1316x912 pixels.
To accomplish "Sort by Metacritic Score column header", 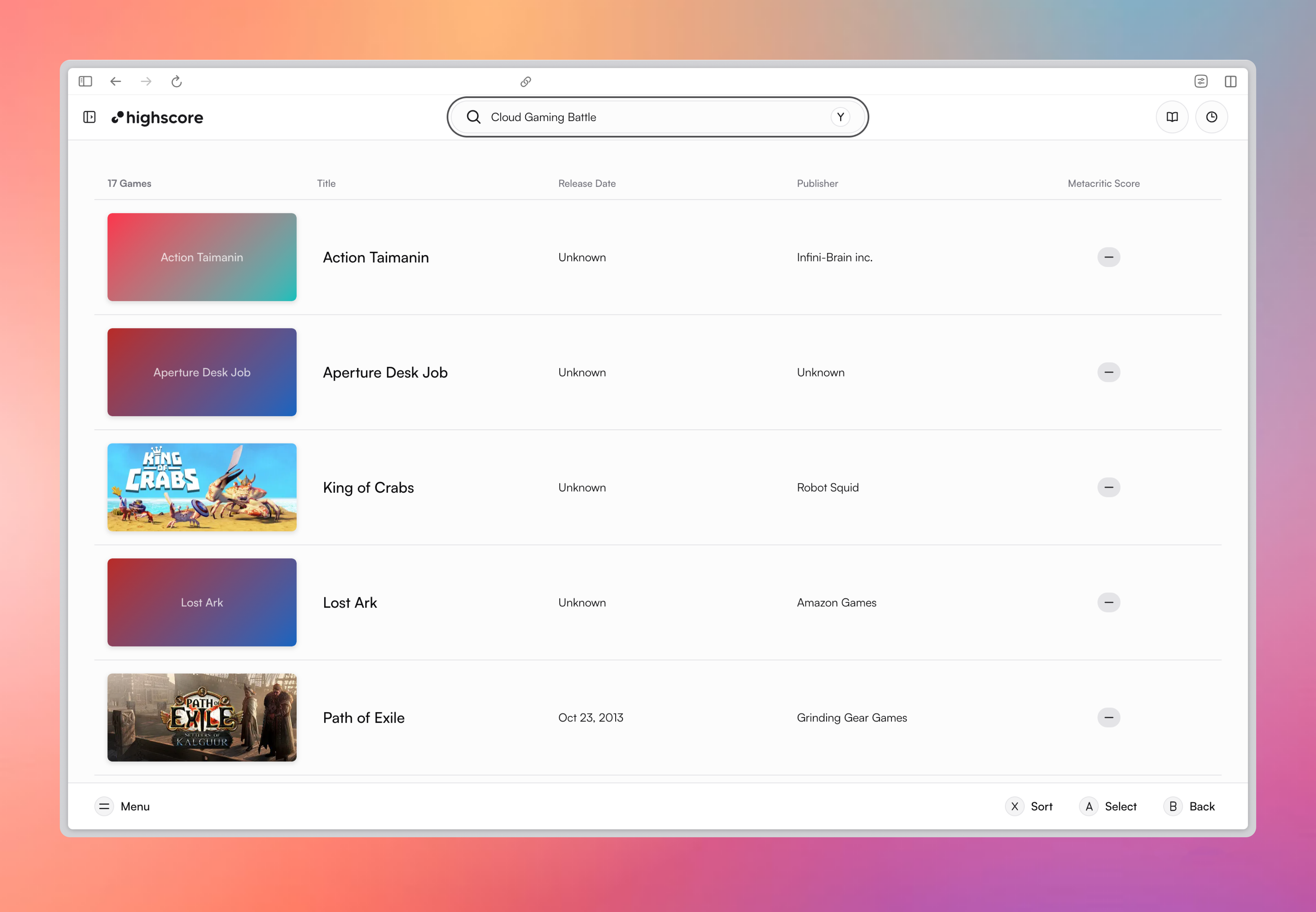I will 1103,183.
